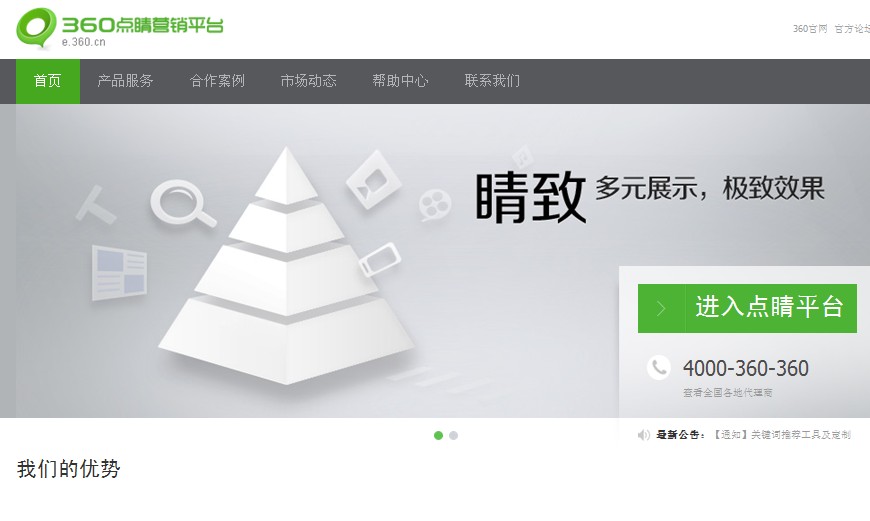Open the latest announcement 关键词推荐工具 notice
Viewport: 870px width, 521px height.
coord(781,435)
